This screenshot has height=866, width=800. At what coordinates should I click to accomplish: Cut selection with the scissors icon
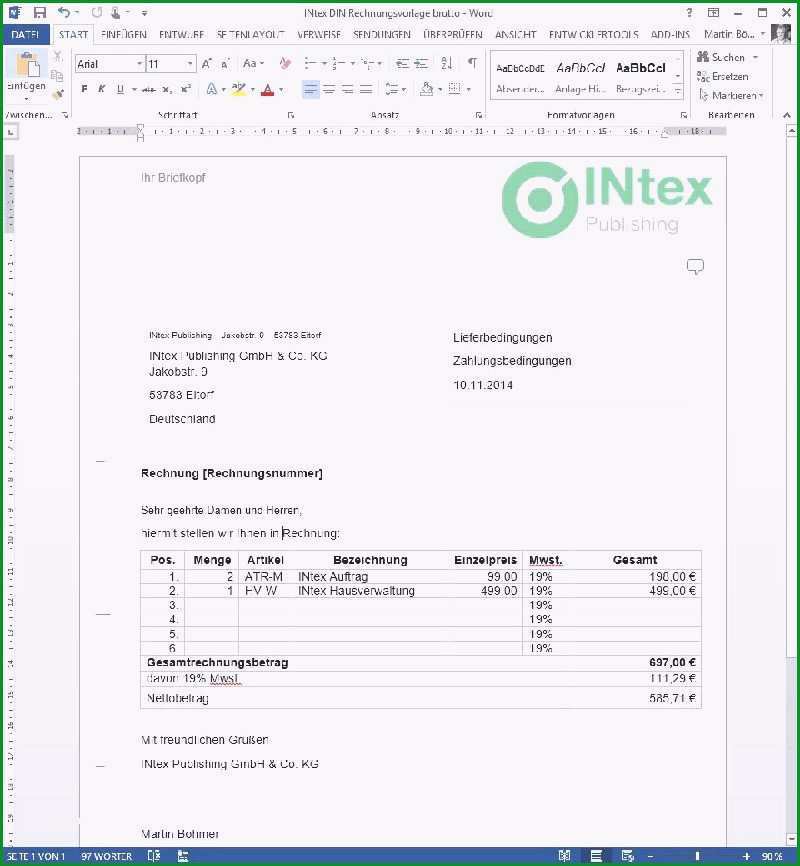57,56
